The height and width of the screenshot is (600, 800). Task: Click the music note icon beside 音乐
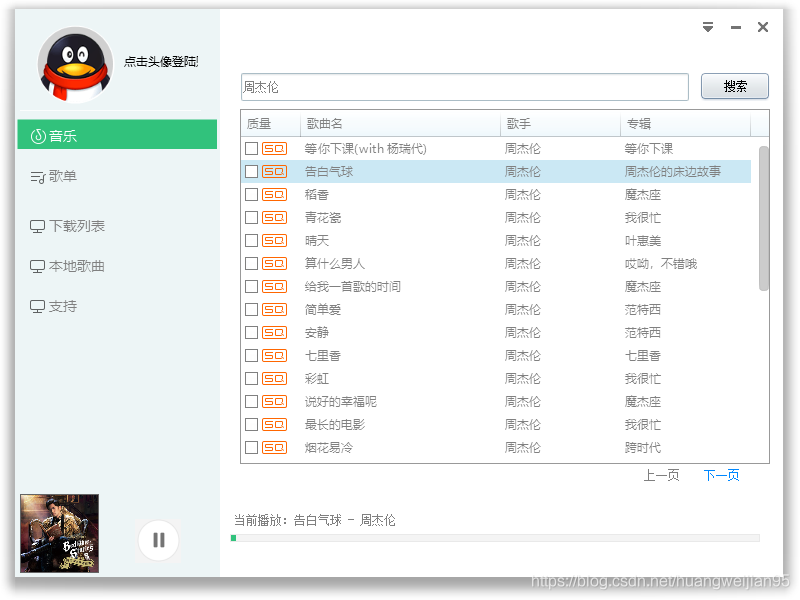pos(38,136)
